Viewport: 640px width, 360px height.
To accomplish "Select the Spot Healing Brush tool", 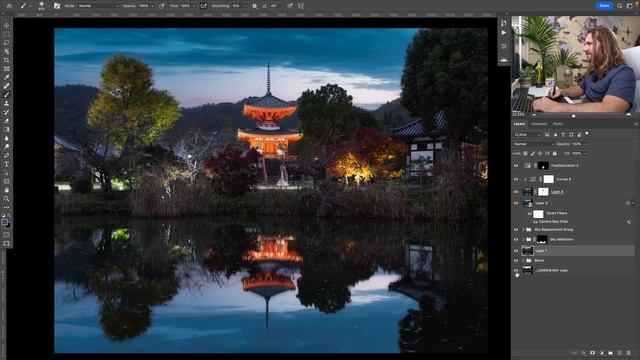I will [x=7, y=86].
